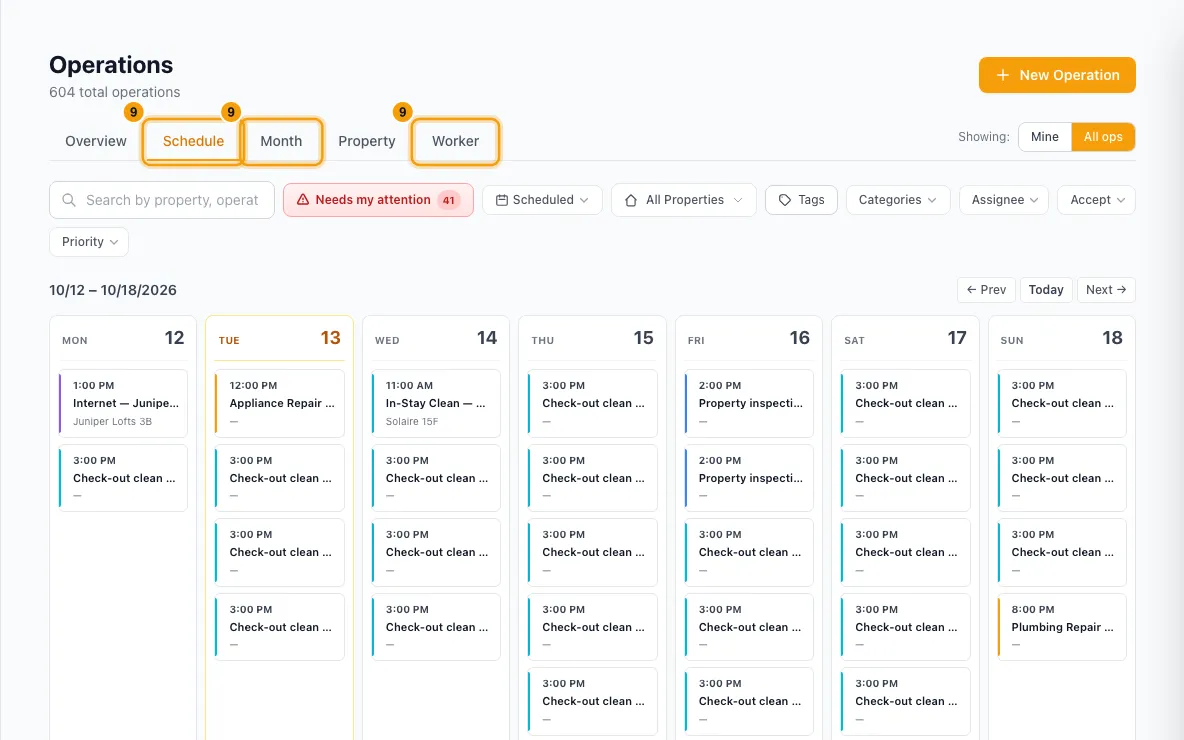Jump to Today

1046,289
